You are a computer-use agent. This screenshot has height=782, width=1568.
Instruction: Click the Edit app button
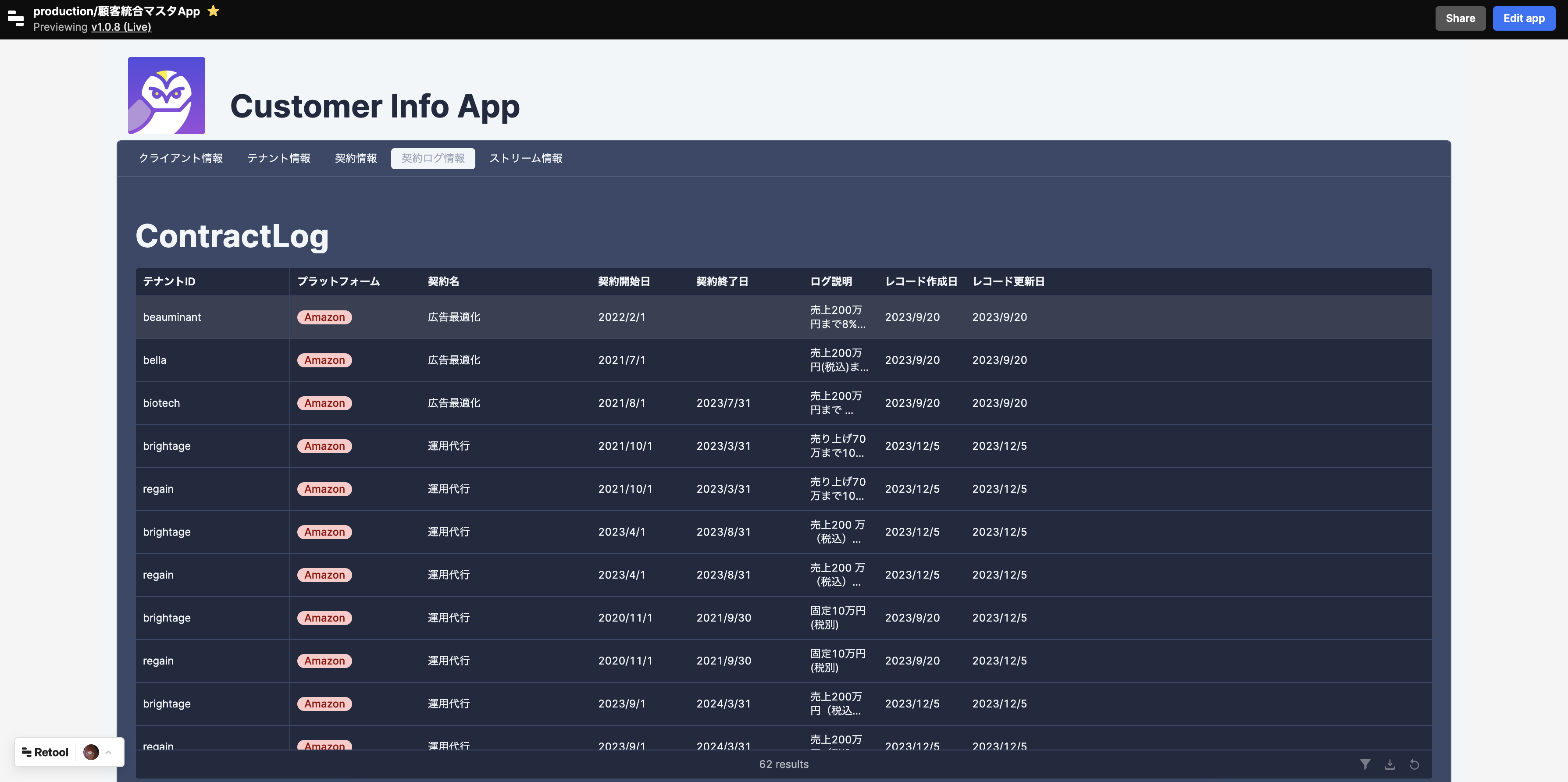[1524, 18]
